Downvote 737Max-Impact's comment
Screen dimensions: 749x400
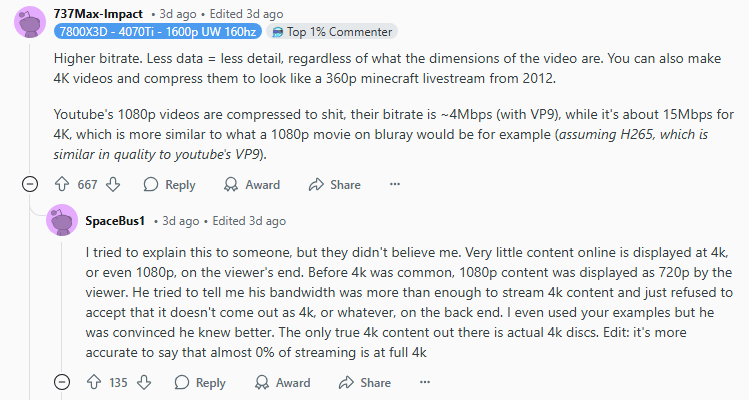pyautogui.click(x=113, y=184)
